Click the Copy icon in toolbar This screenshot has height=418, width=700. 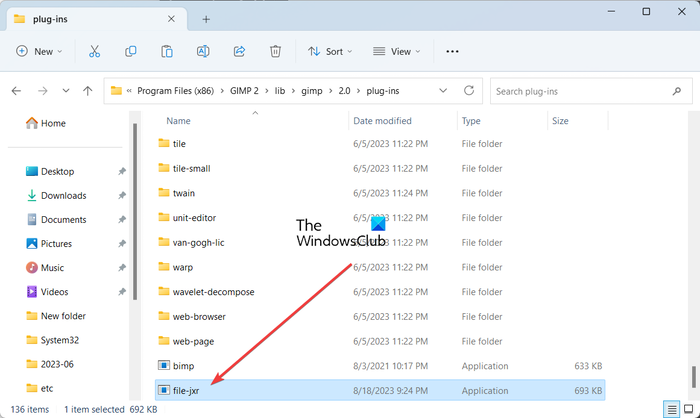click(x=130, y=51)
